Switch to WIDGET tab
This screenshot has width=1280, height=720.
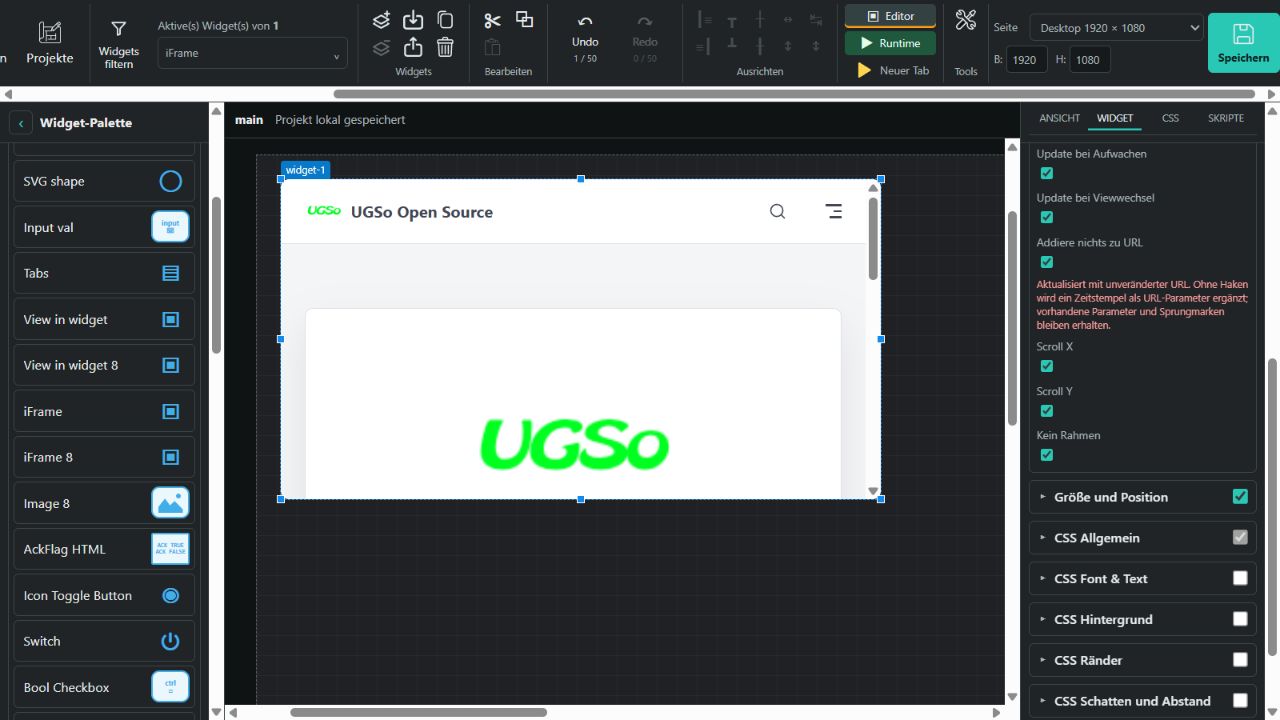coord(1115,118)
